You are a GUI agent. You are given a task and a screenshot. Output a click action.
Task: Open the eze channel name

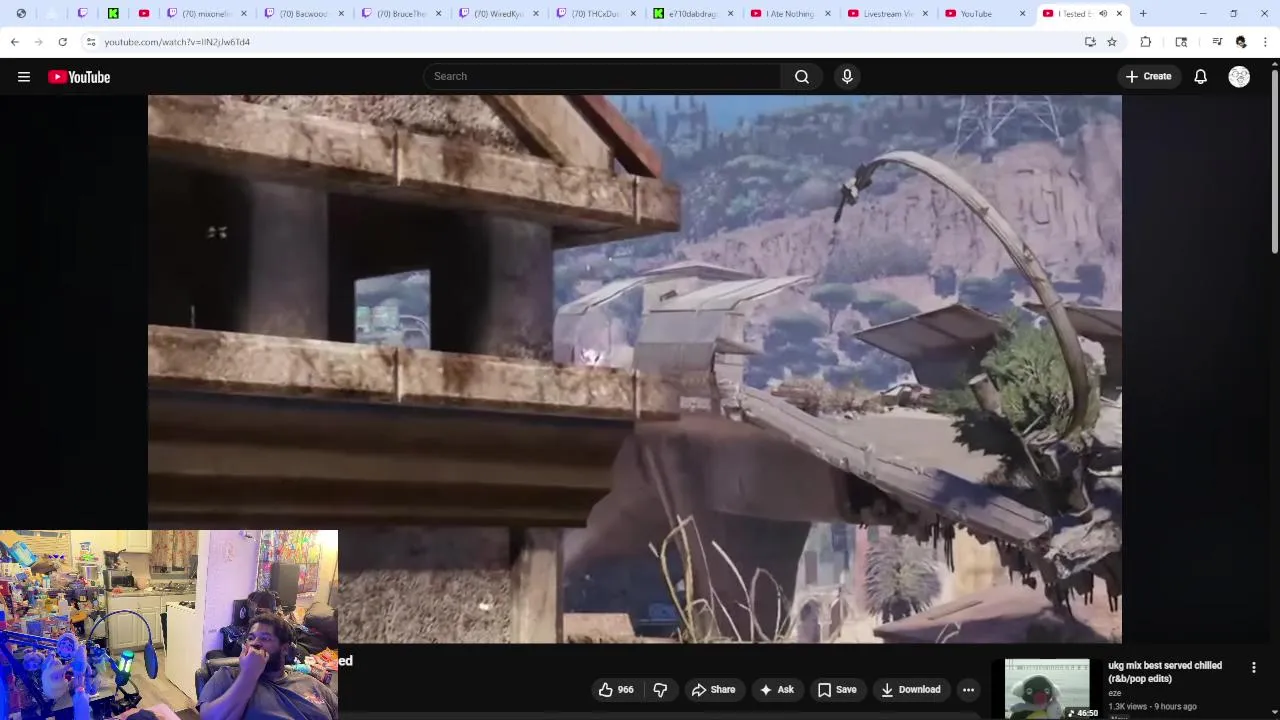click(1114, 693)
